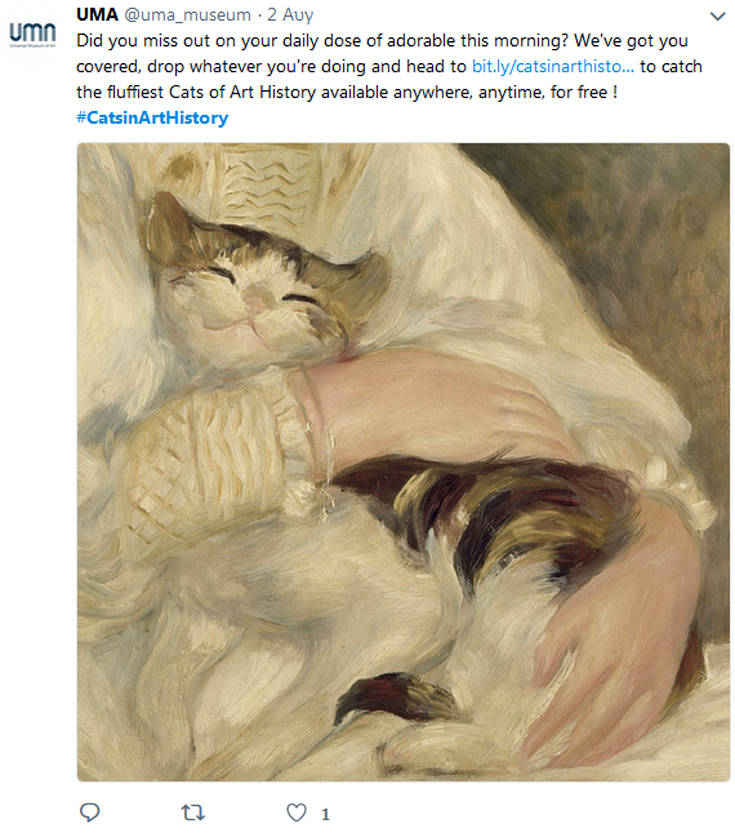This screenshot has height=833, width=735.
Task: Click the #CatsinArtHistory hashtag
Action: [x=152, y=117]
